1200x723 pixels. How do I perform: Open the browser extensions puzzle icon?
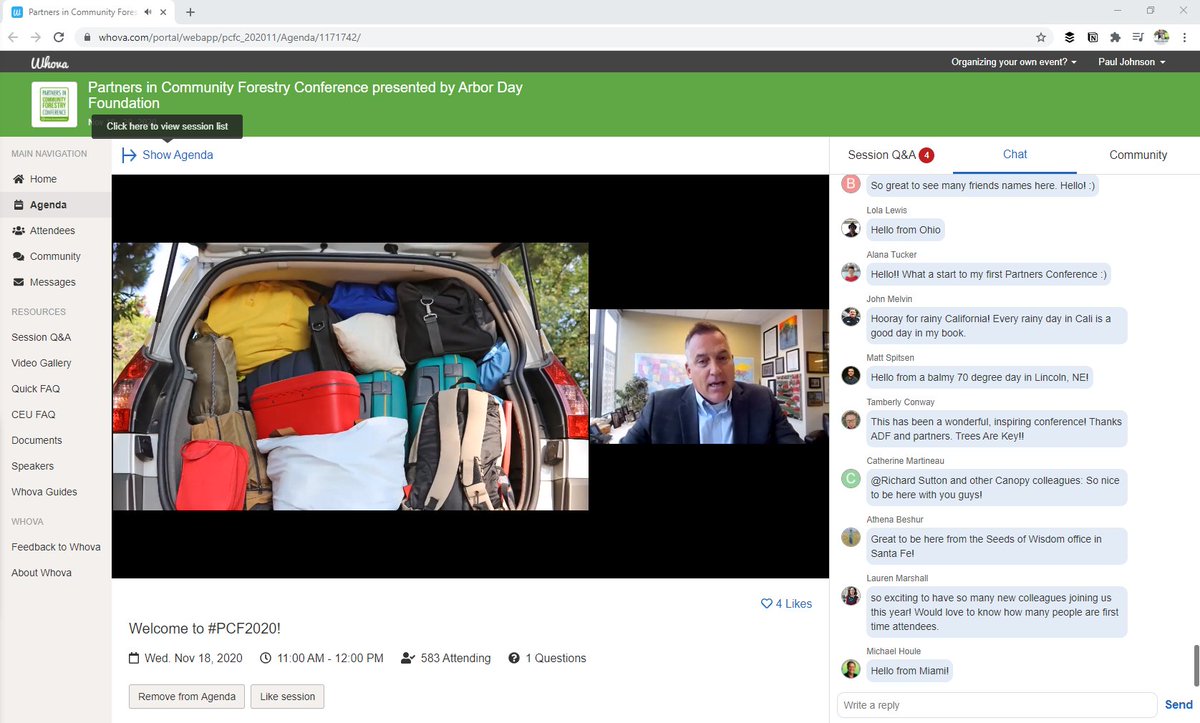point(1115,37)
